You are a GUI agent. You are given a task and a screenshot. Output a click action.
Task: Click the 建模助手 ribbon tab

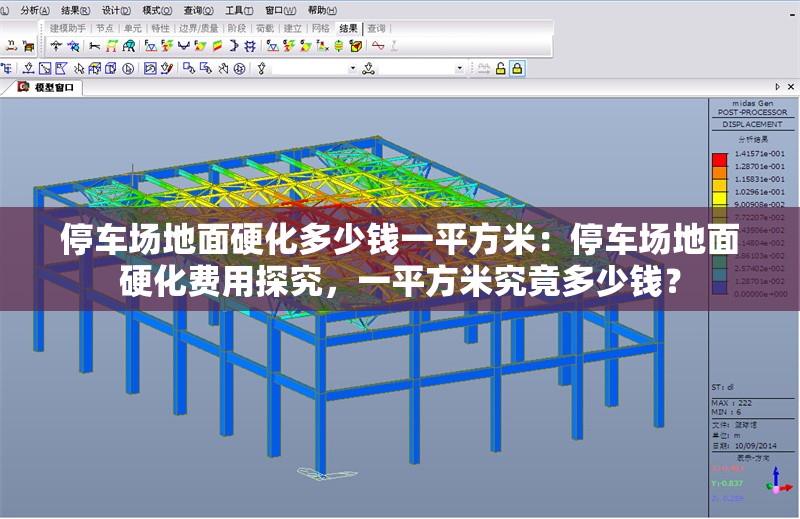point(69,28)
